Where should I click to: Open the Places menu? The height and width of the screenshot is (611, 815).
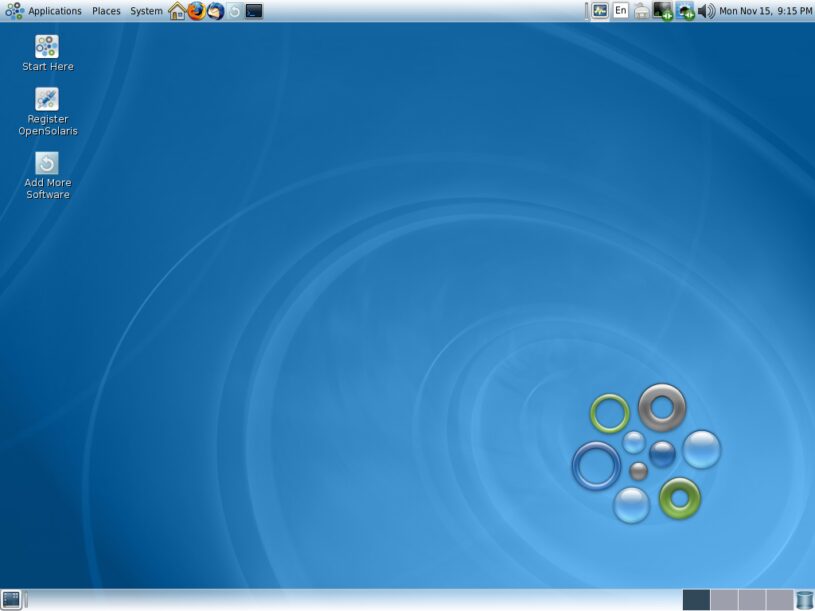tap(104, 10)
